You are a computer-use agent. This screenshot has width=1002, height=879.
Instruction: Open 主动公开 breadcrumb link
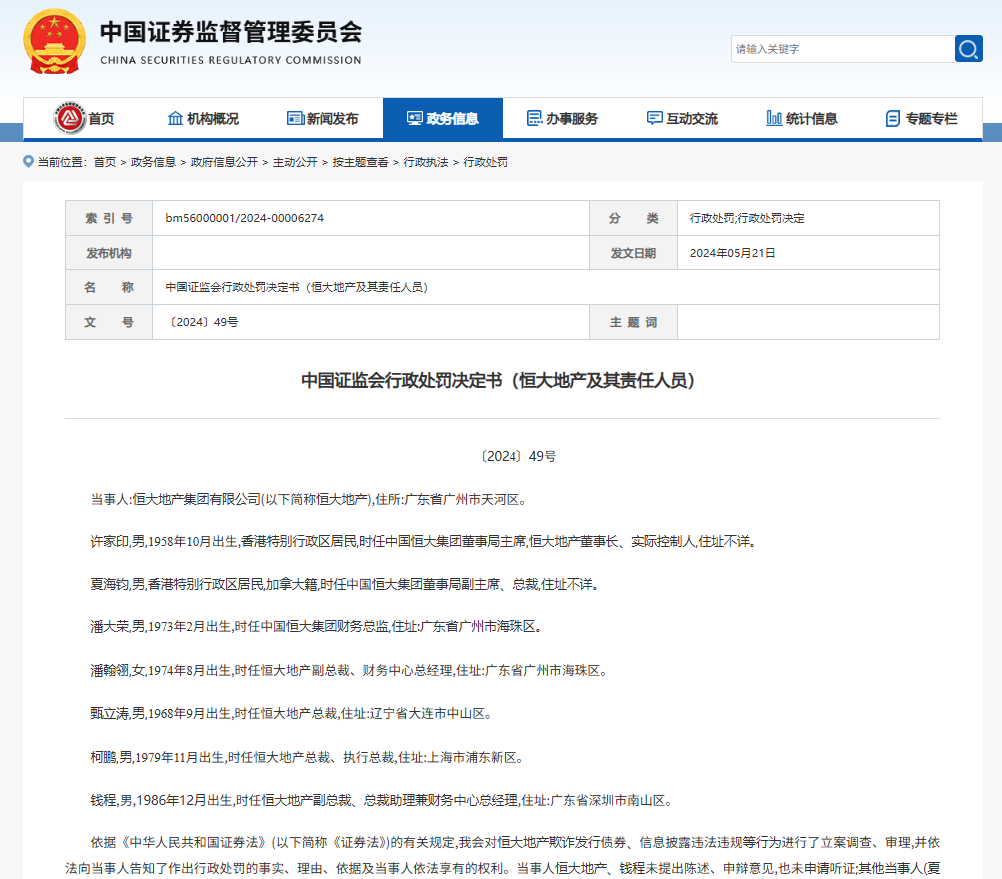coord(295,162)
